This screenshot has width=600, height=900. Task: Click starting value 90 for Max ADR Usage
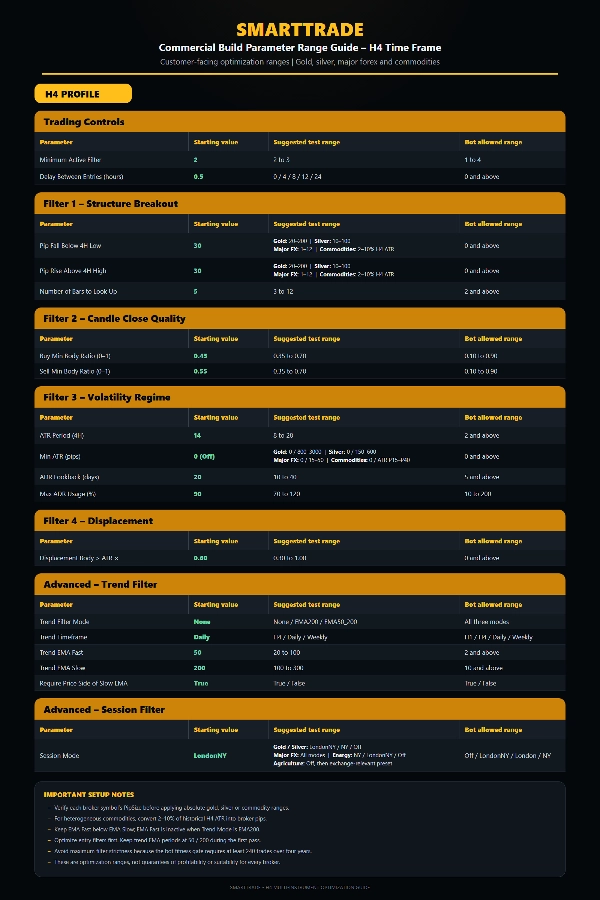coord(198,494)
